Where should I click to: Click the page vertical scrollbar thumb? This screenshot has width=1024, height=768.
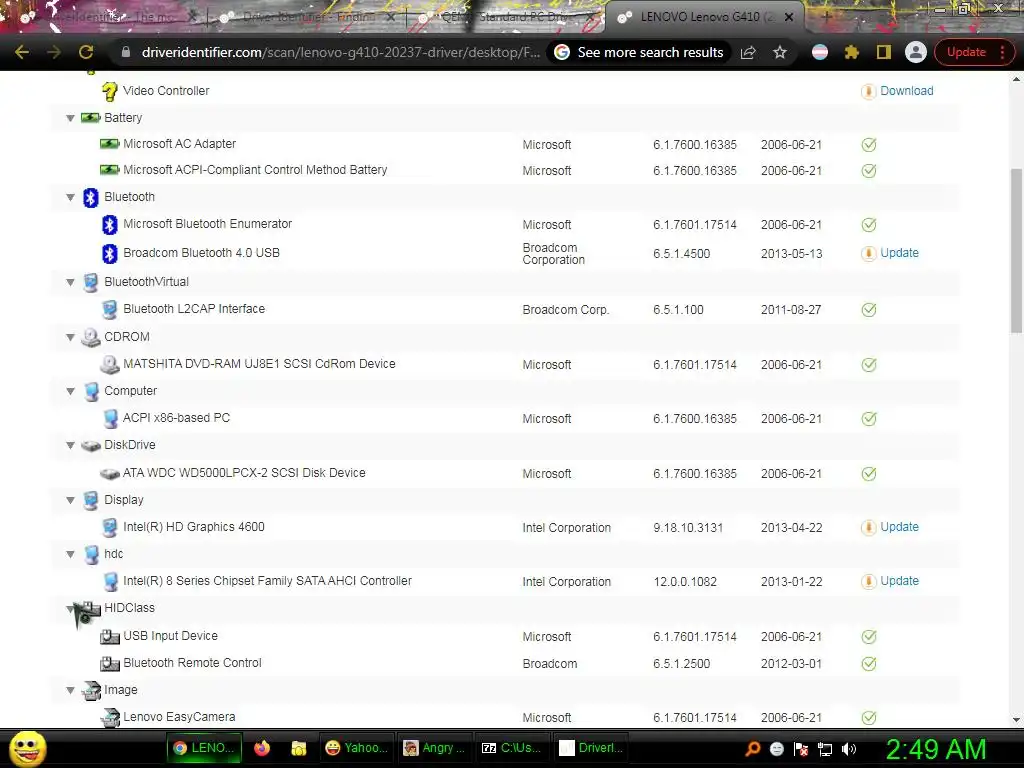point(1016,251)
